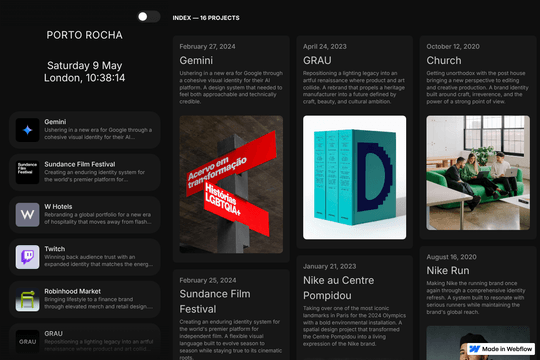Click the Church card heading

(x=444, y=61)
